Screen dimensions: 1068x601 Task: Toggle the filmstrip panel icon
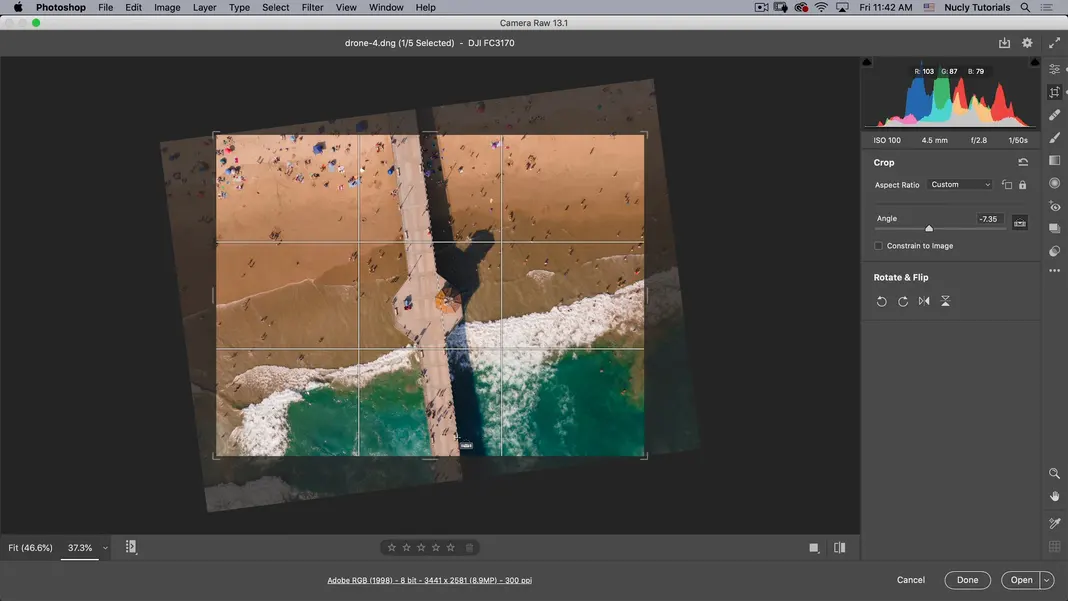(131, 546)
